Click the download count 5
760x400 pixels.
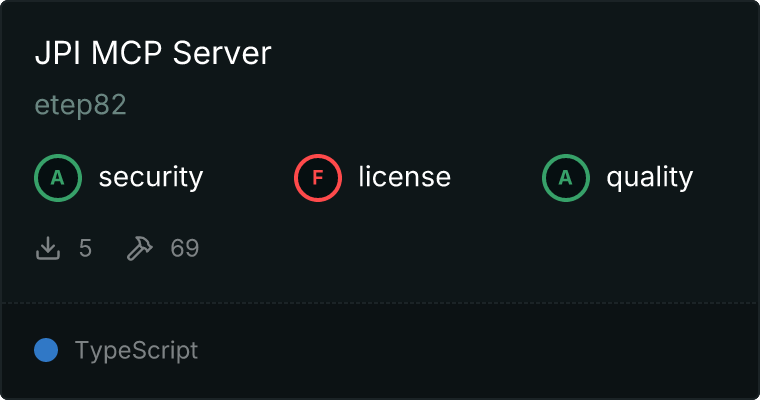point(85,248)
